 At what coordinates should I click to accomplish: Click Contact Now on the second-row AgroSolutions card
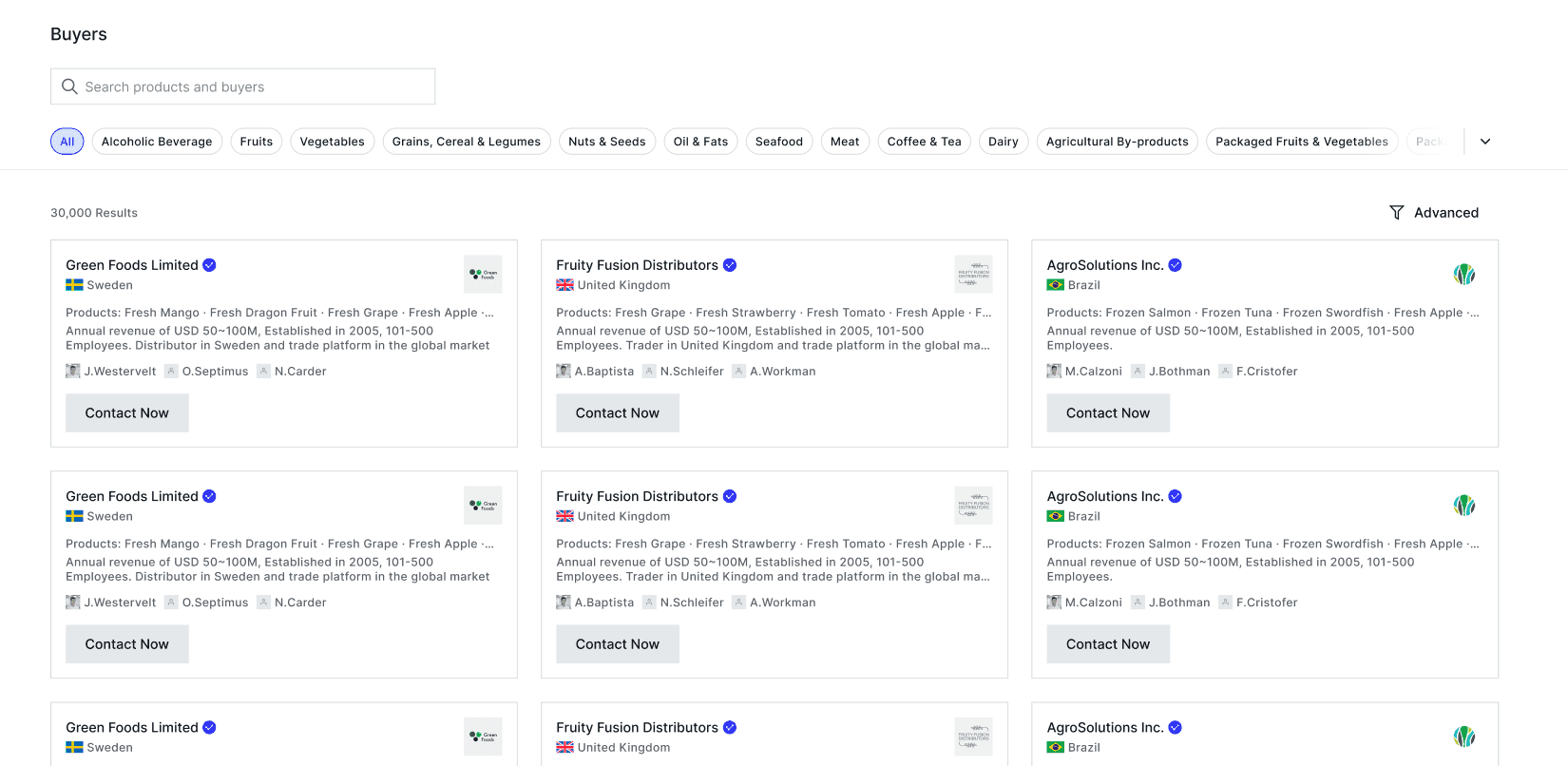click(x=1108, y=644)
